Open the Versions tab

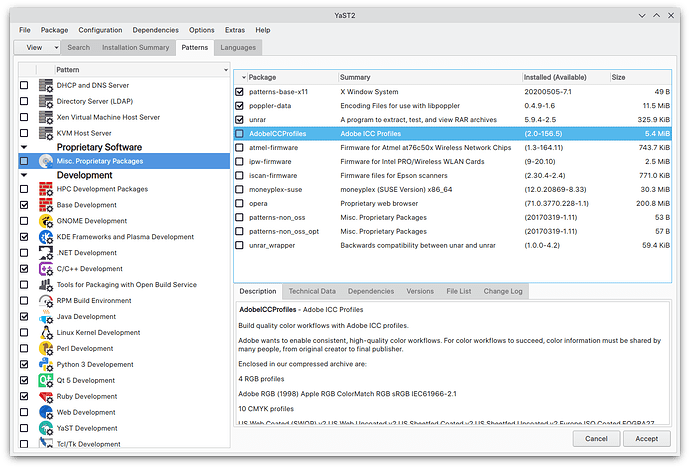click(420, 291)
